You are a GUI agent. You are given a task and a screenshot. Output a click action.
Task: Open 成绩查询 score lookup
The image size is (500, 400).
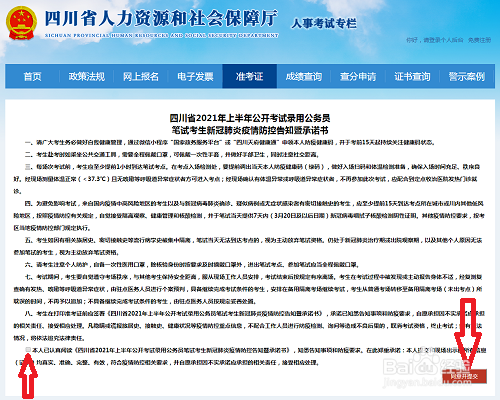coord(304,77)
